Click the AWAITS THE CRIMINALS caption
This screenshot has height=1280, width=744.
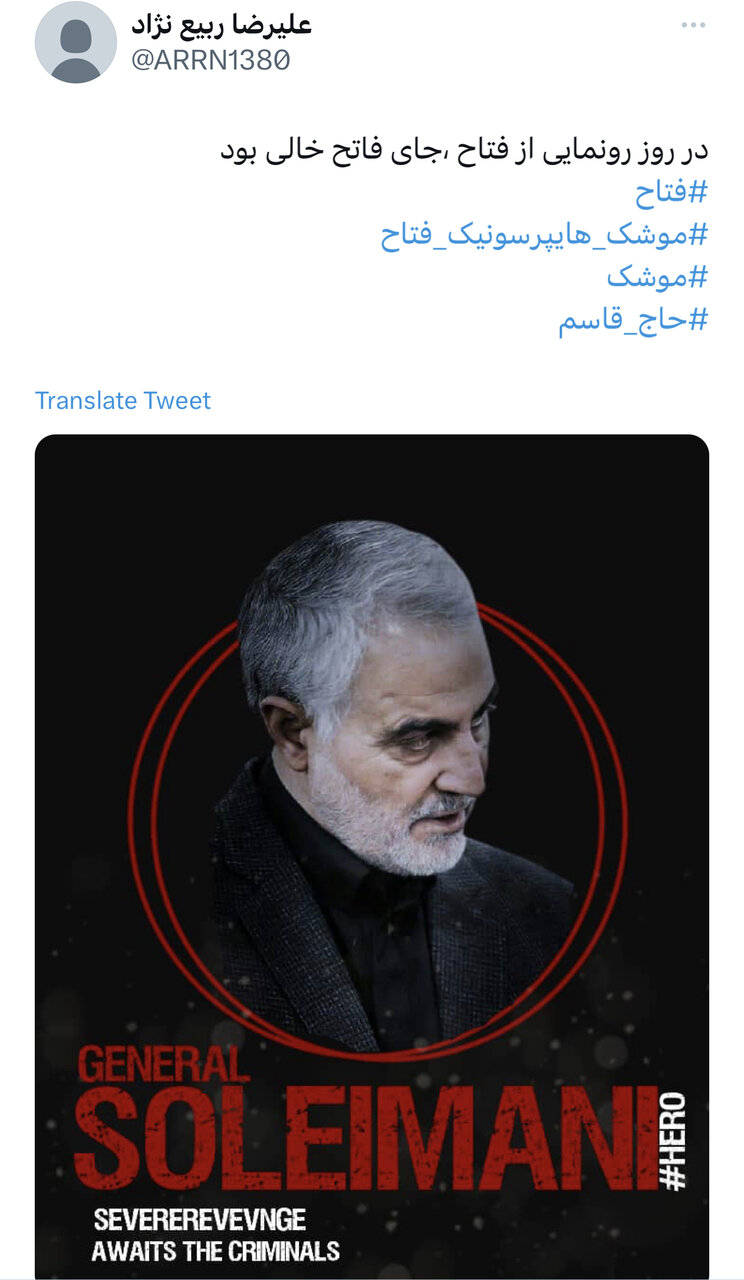click(x=215, y=1250)
